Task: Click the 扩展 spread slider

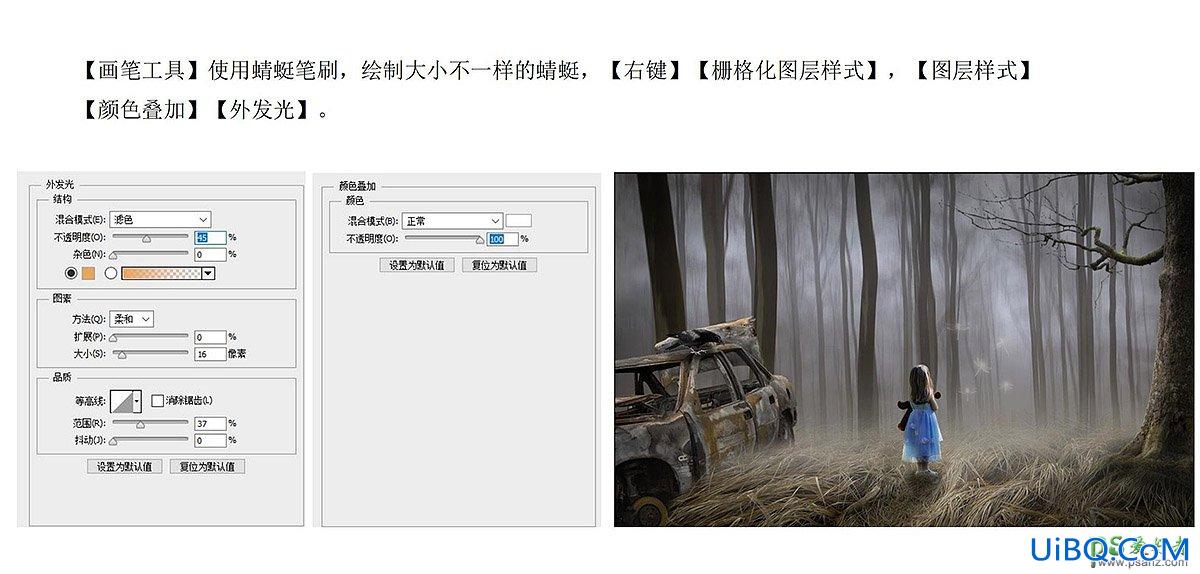Action: point(149,337)
